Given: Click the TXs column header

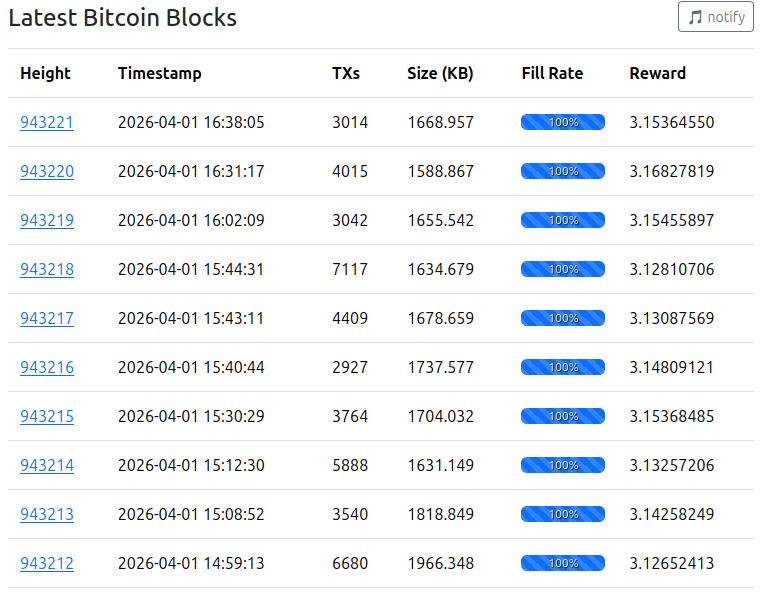Looking at the screenshot, I should pyautogui.click(x=346, y=73).
